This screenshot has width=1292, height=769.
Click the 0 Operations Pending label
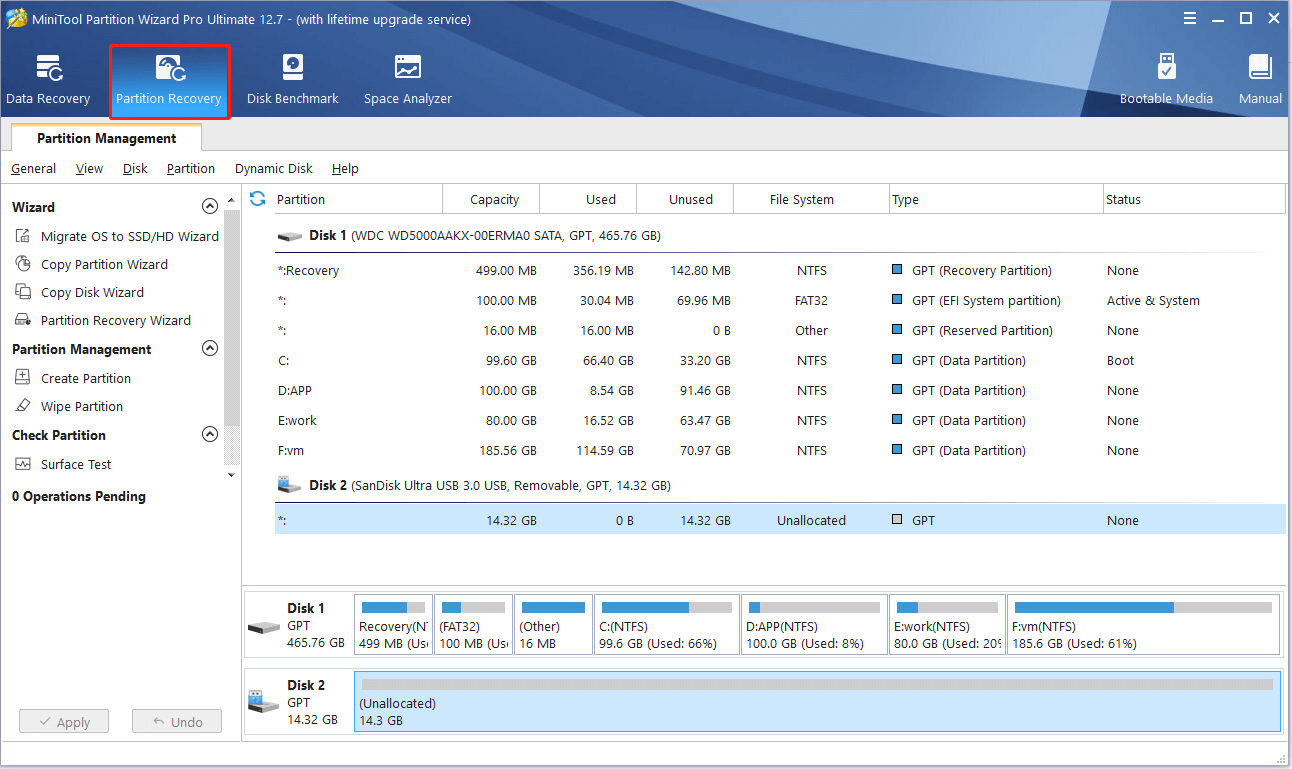click(x=79, y=496)
